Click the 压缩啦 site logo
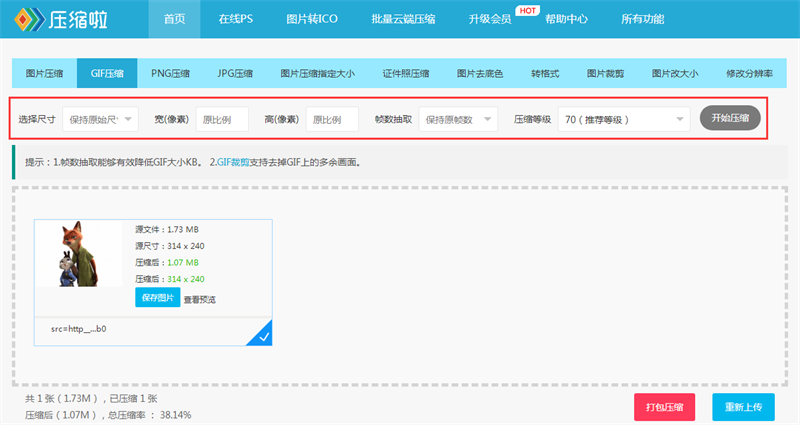Viewport: 800px width, 425px height. (x=61, y=19)
